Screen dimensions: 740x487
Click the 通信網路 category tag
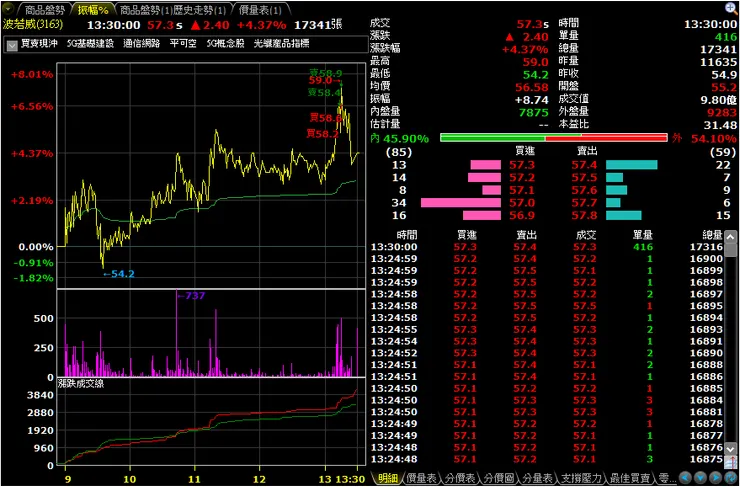(142, 44)
